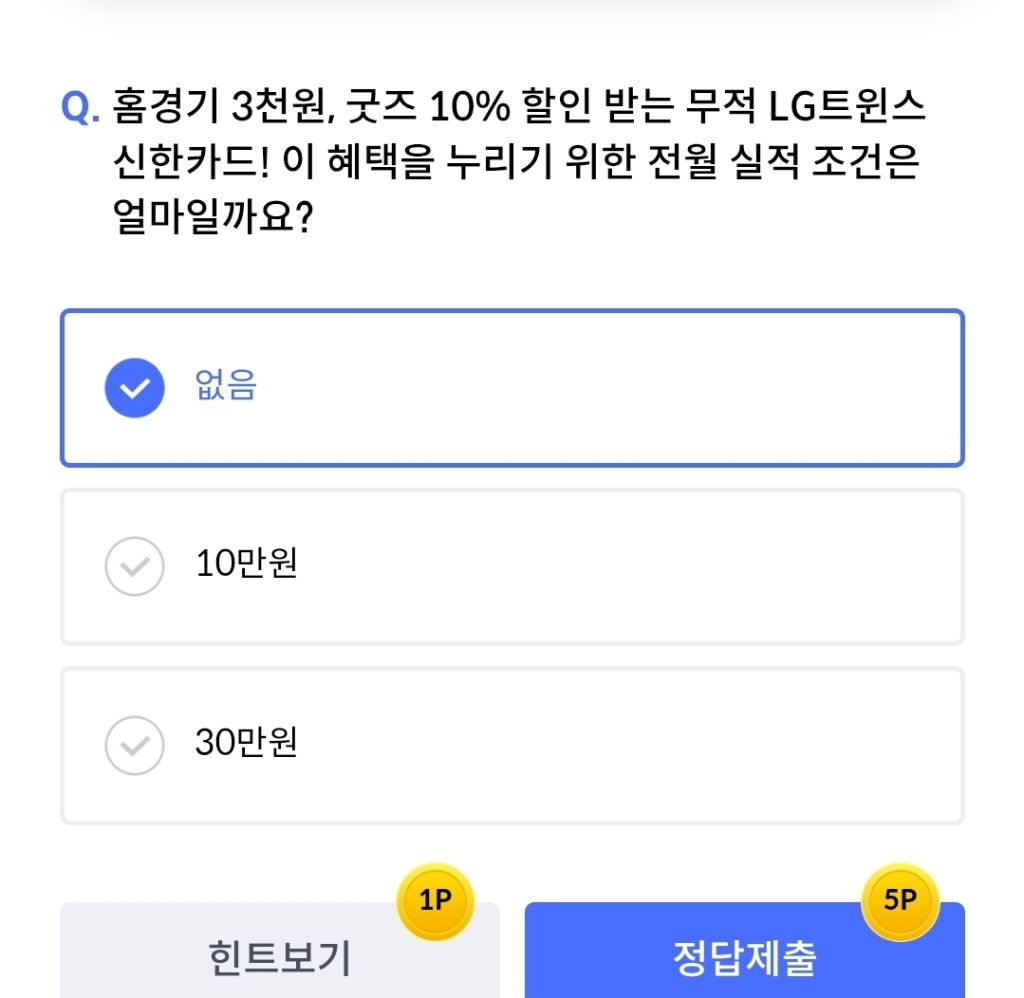Screen dimensions: 1024x998
Task: Click the blue Q. question marker
Action: (80, 108)
